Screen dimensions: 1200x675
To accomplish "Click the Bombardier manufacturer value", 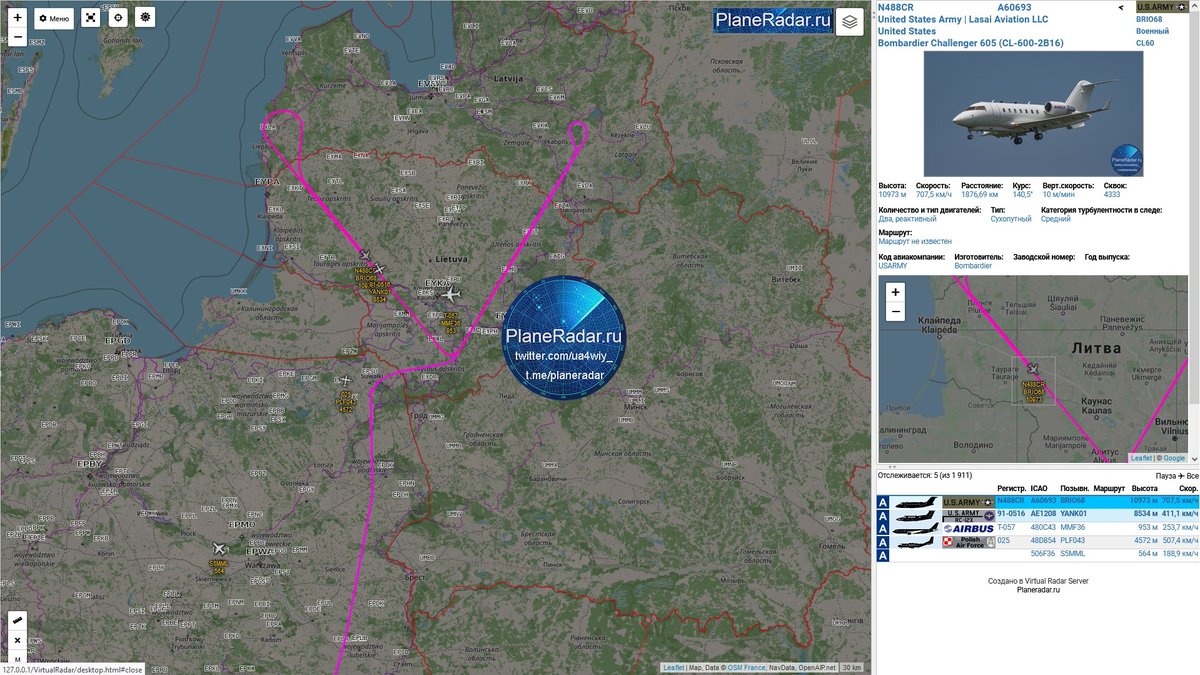I will [x=974, y=266].
